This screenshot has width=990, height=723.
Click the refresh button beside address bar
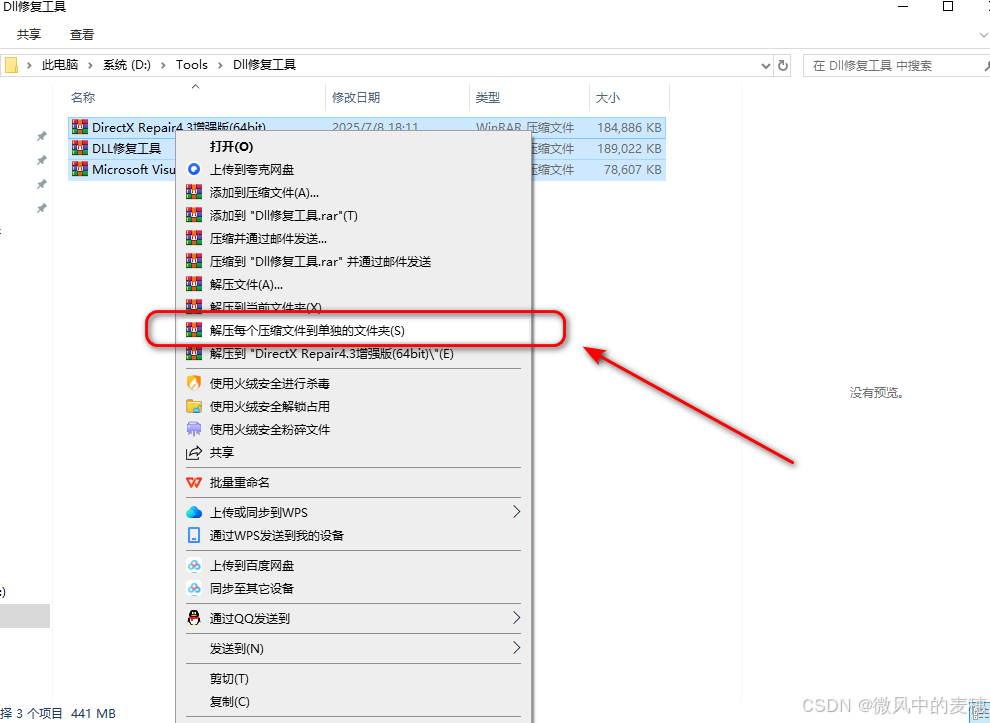[783, 65]
